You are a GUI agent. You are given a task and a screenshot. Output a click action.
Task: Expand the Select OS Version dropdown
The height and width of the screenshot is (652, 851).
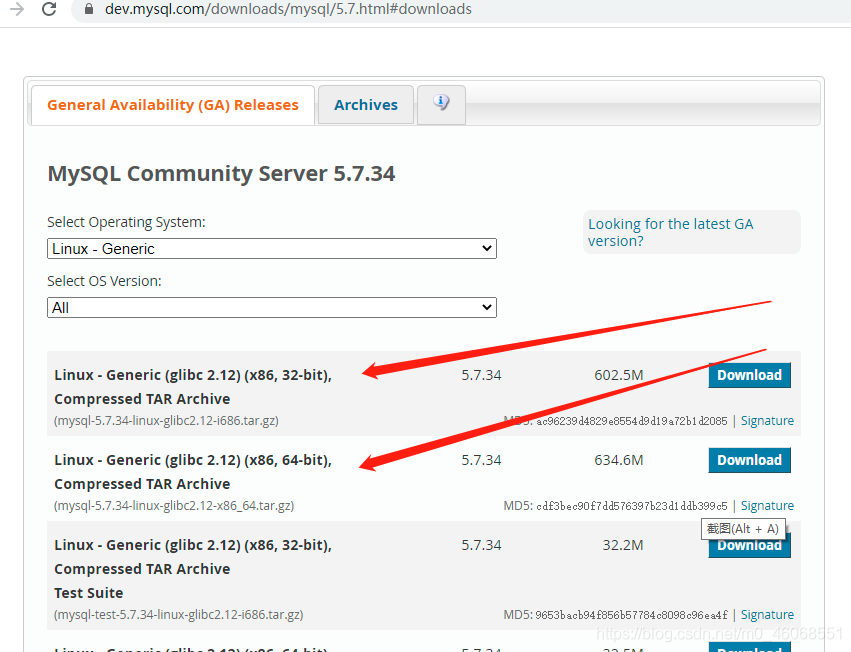pos(271,308)
